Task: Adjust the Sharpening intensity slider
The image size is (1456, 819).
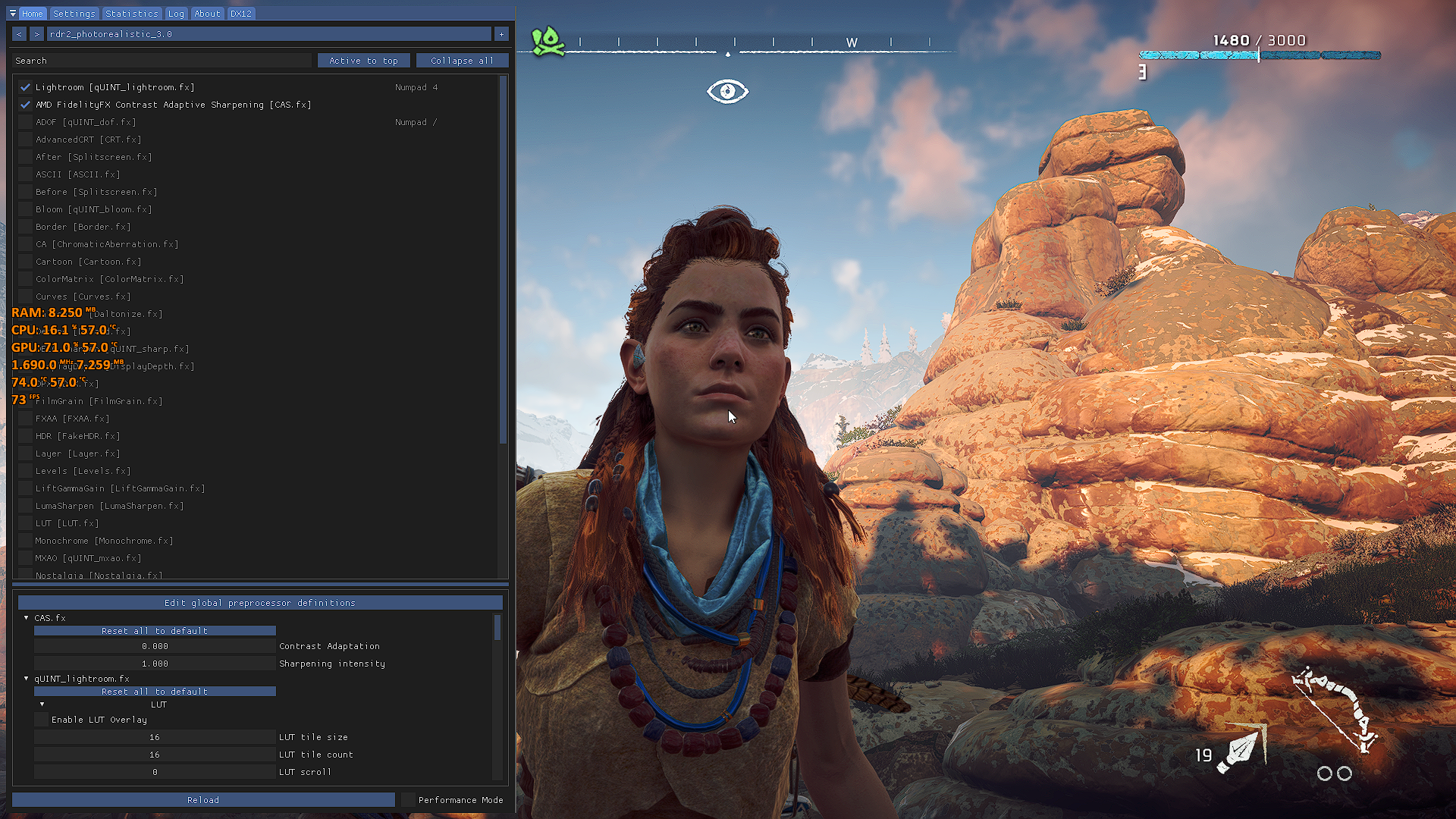Action: [x=155, y=664]
